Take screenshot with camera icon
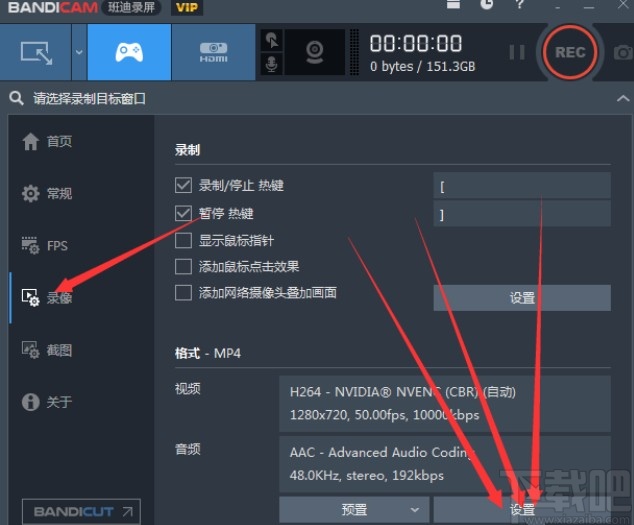 623,53
